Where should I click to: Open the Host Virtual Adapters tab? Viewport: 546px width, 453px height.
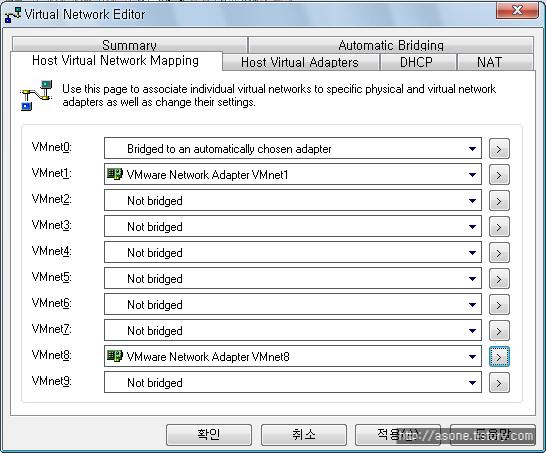300,62
